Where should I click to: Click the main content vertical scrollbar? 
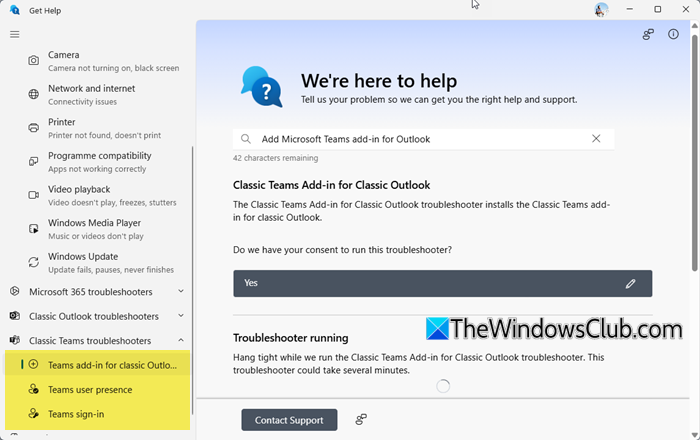click(x=694, y=152)
